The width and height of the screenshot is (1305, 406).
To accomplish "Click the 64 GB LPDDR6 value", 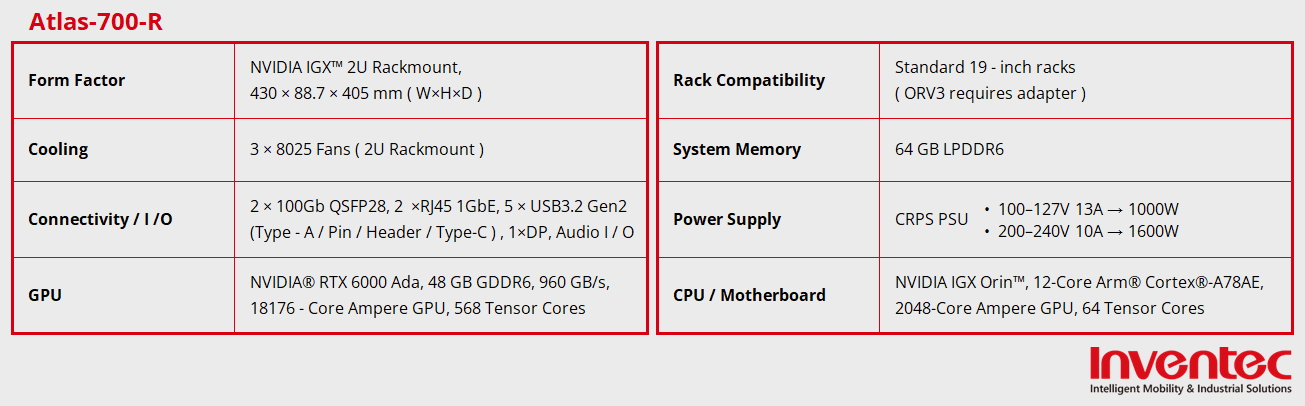I will pyautogui.click(x=949, y=149).
